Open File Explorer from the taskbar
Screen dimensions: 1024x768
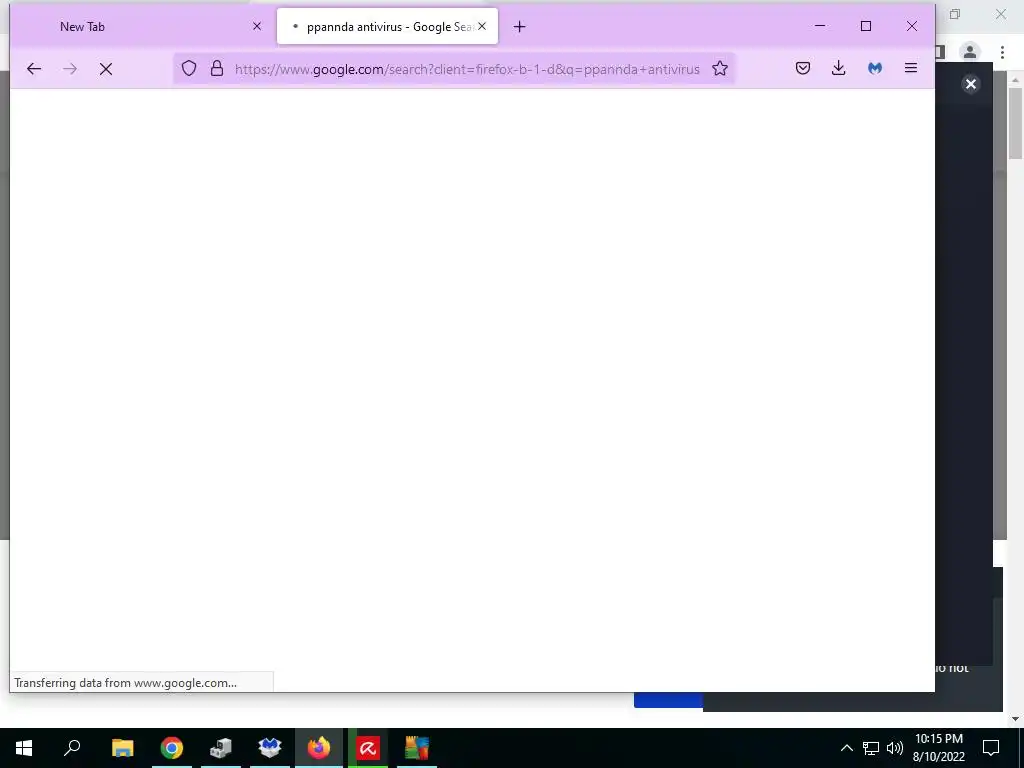coord(122,748)
